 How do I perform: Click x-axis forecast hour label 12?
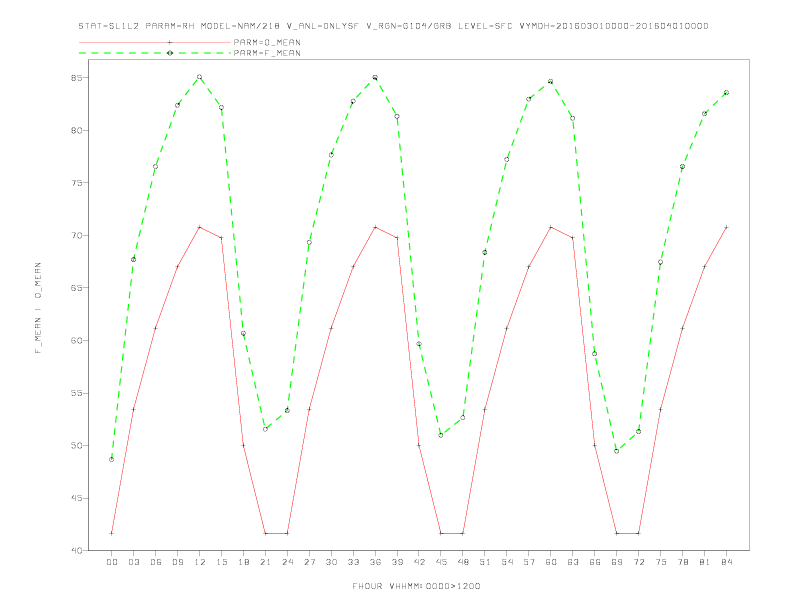tap(200, 562)
